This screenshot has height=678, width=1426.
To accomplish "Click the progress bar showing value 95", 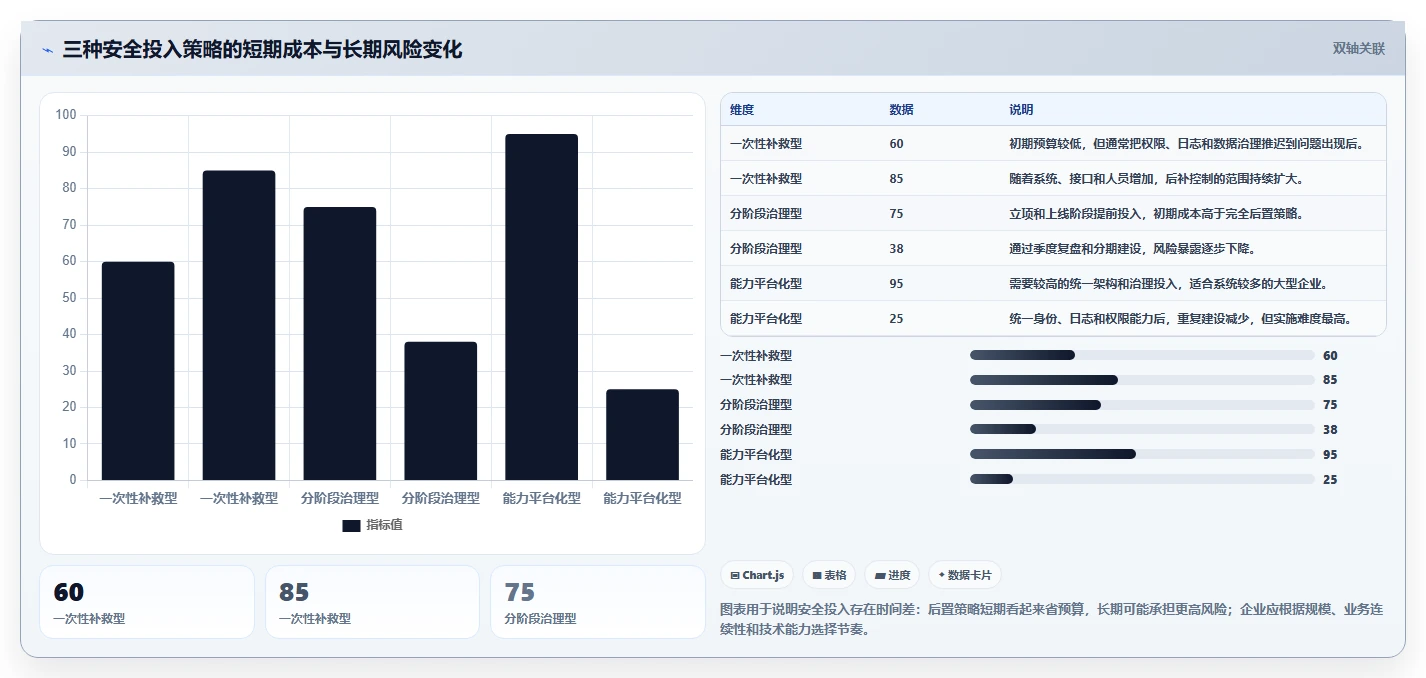I will pos(1142,454).
